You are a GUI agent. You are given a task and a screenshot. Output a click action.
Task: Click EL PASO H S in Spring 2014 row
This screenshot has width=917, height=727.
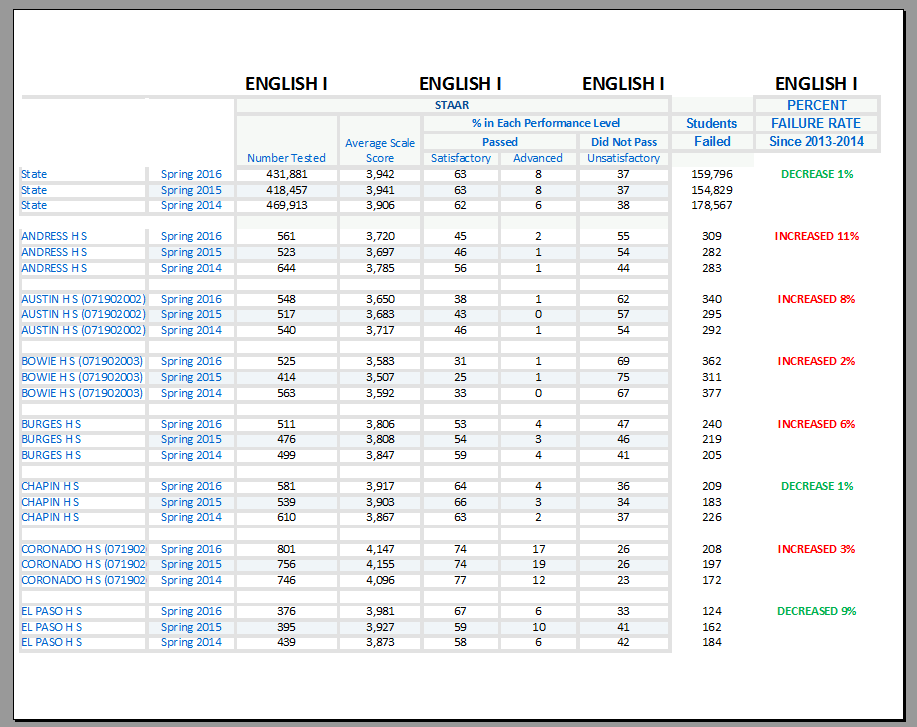(x=52, y=642)
